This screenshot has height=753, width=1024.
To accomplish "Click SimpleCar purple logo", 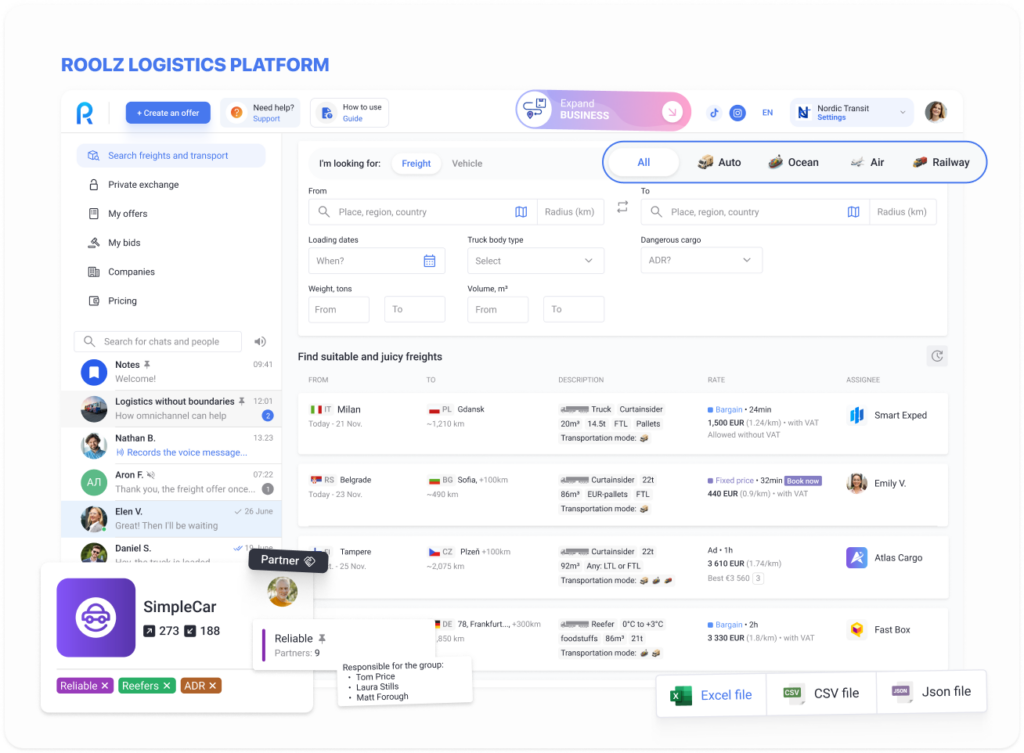I will tap(96, 617).
